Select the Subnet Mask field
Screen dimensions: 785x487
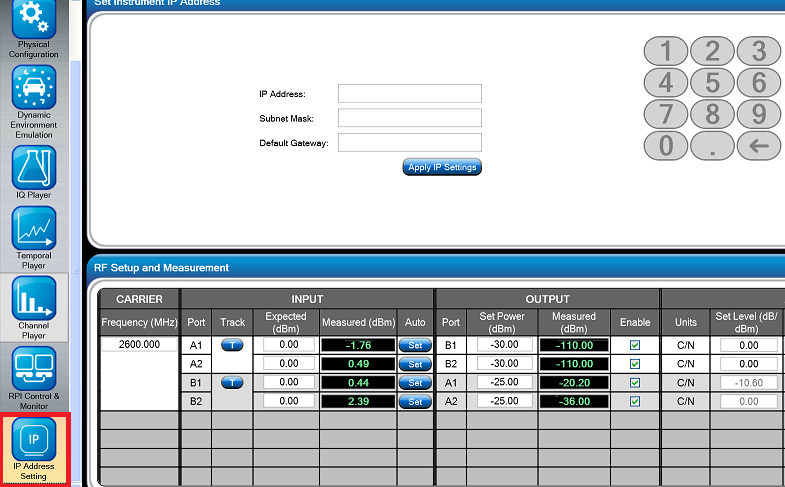410,118
